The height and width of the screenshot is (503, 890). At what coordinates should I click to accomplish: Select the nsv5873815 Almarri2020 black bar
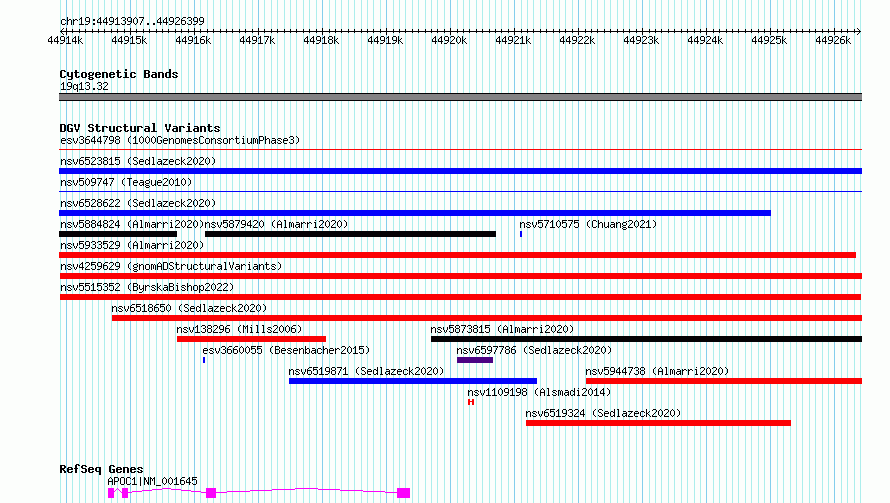click(646, 339)
